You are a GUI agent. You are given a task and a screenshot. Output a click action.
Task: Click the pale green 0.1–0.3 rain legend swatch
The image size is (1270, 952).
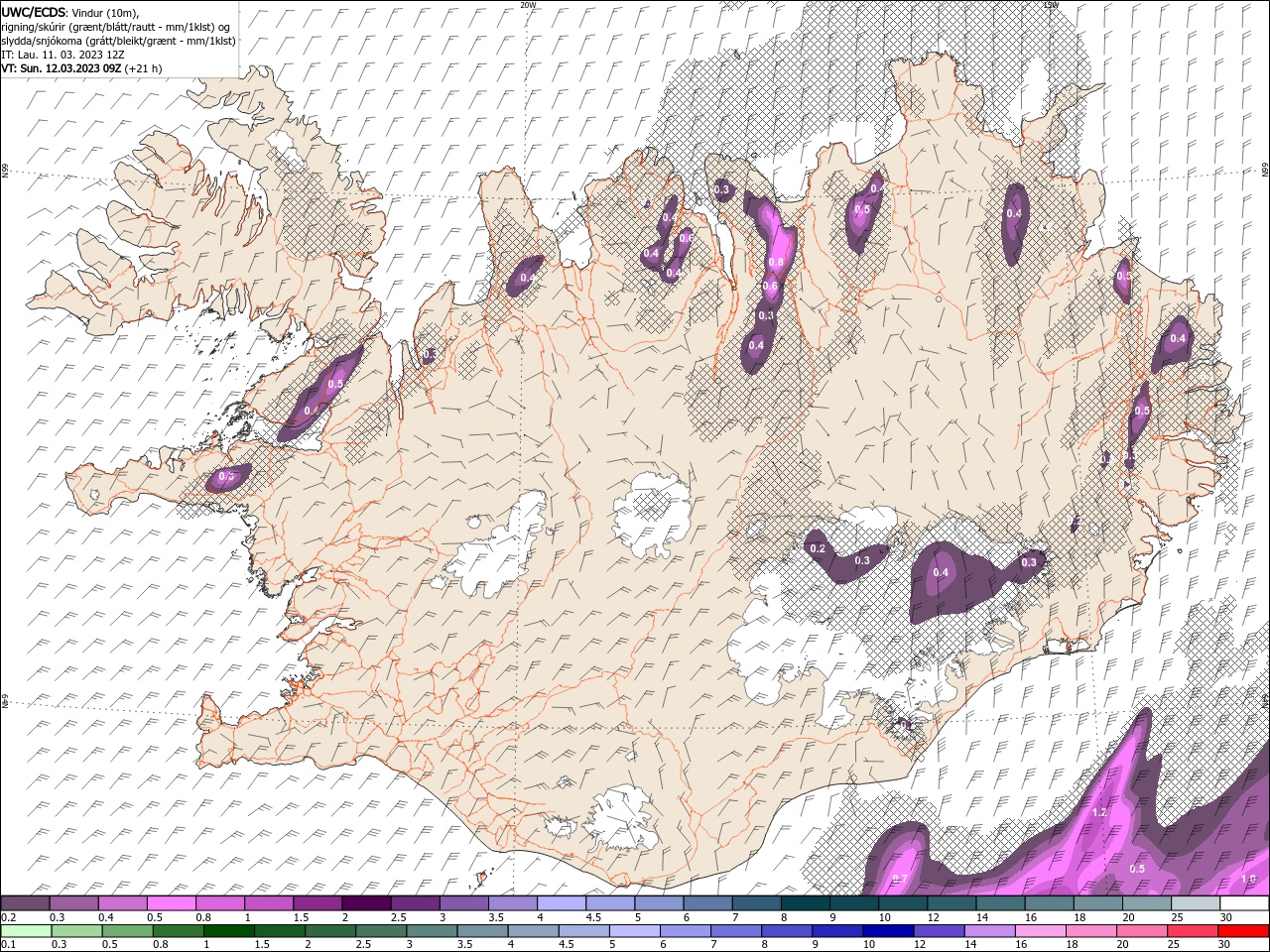[x=26, y=931]
